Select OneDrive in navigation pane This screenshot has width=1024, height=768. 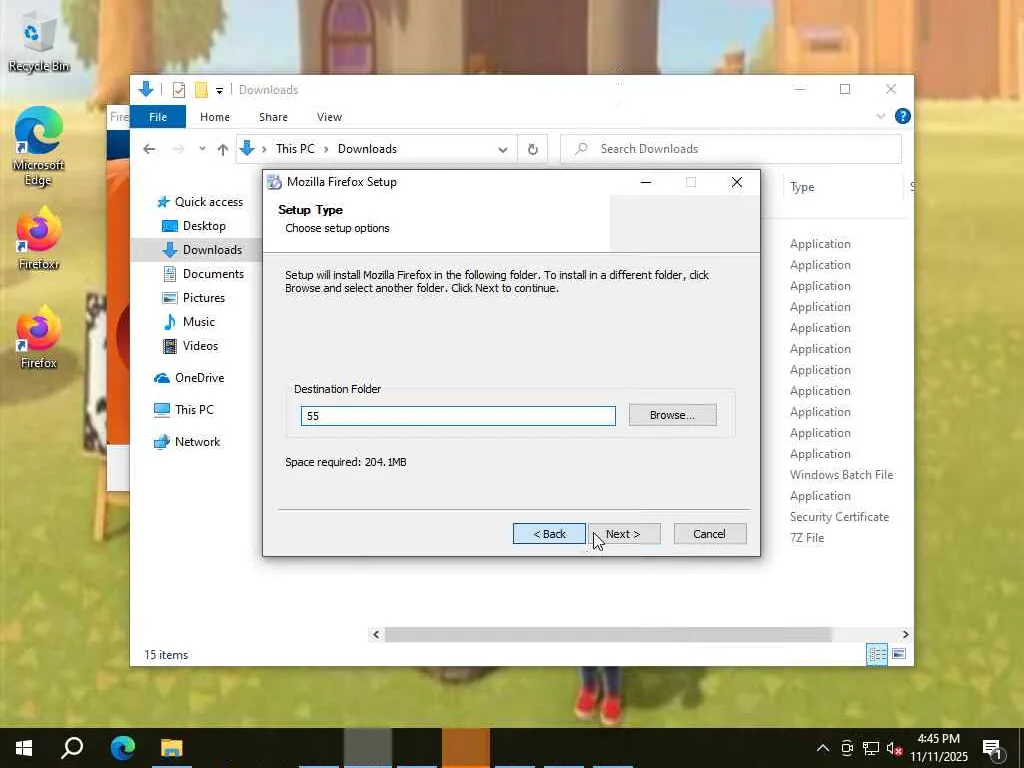click(x=189, y=377)
